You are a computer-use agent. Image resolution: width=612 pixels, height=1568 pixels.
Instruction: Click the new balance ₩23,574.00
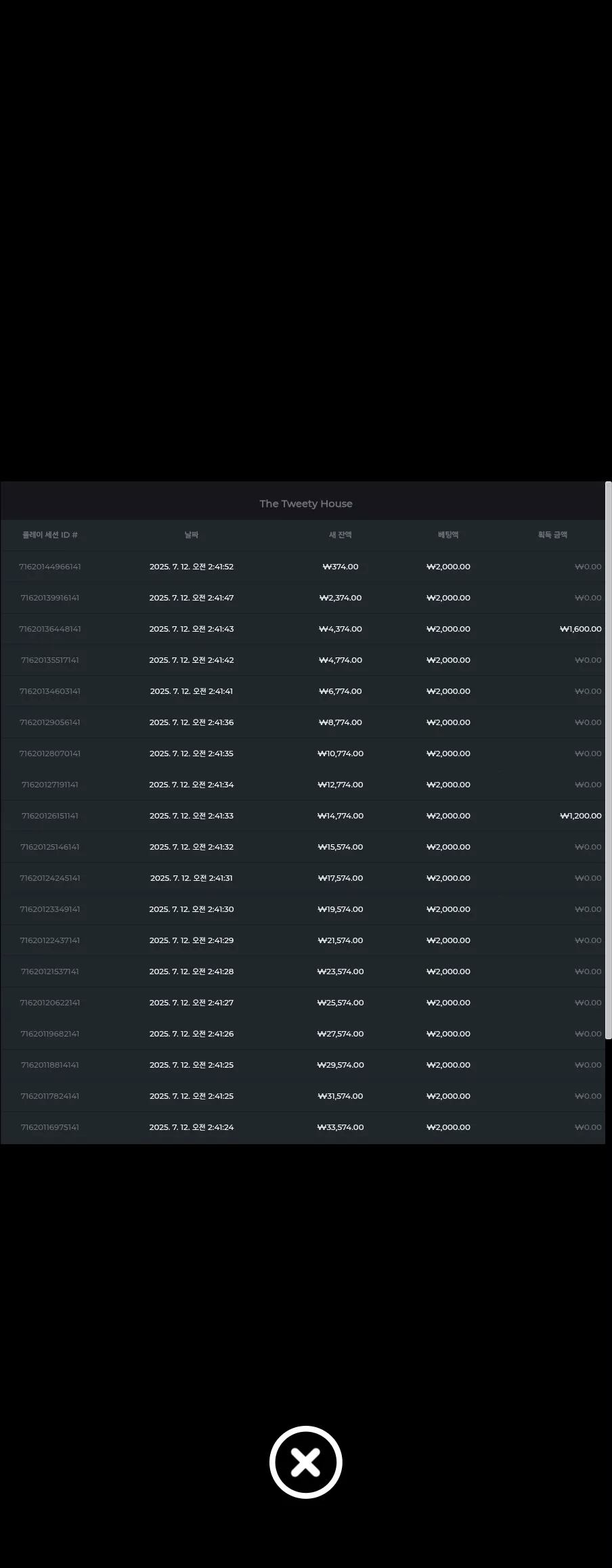(341, 972)
